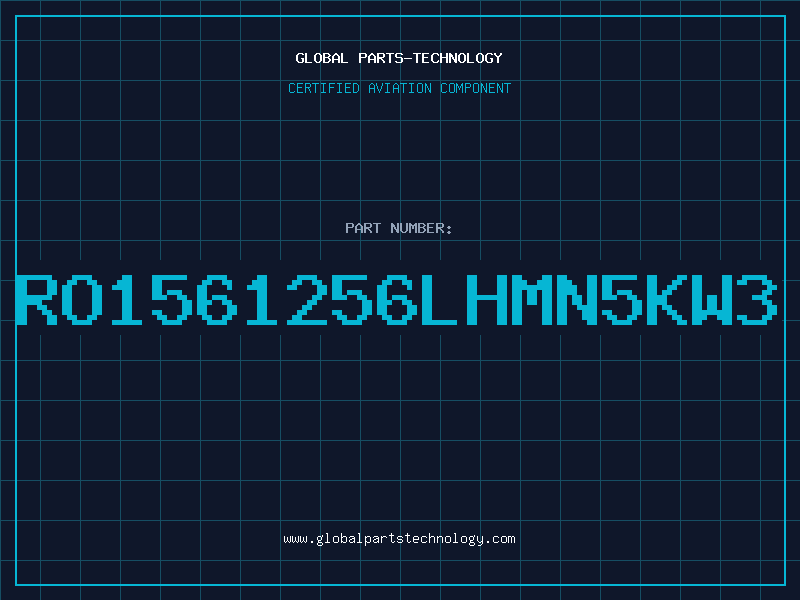Select the 'CERTIFIED AVIATION COMPONENT' subtitle

[x=399, y=88]
